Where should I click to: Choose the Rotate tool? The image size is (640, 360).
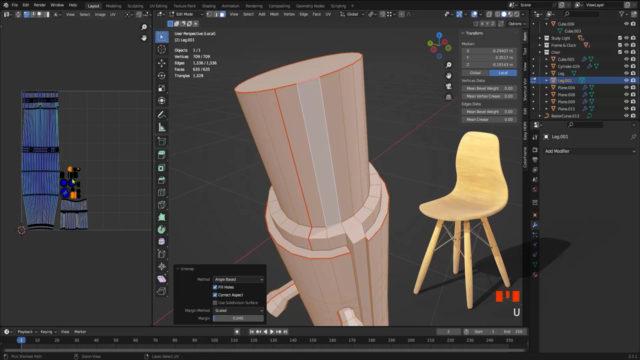(x=162, y=76)
